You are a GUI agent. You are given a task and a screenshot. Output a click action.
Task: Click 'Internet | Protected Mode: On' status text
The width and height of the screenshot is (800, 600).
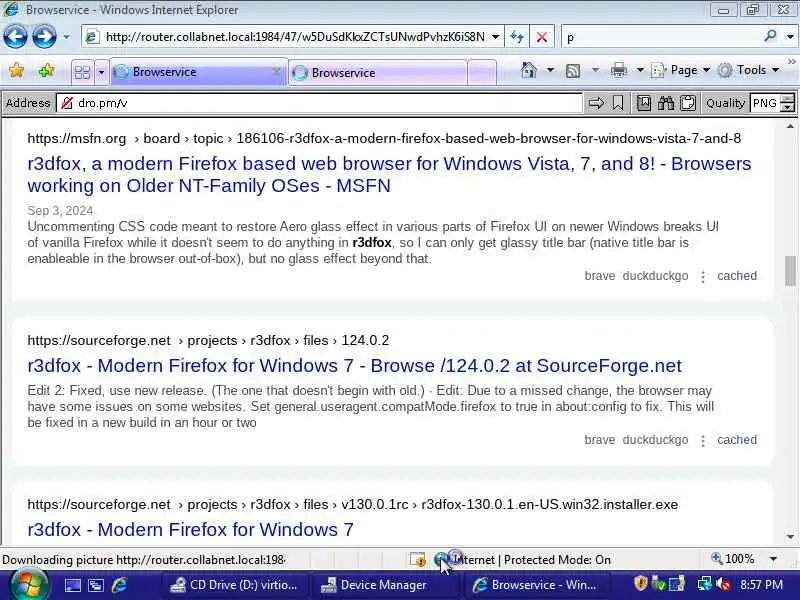click(531, 560)
